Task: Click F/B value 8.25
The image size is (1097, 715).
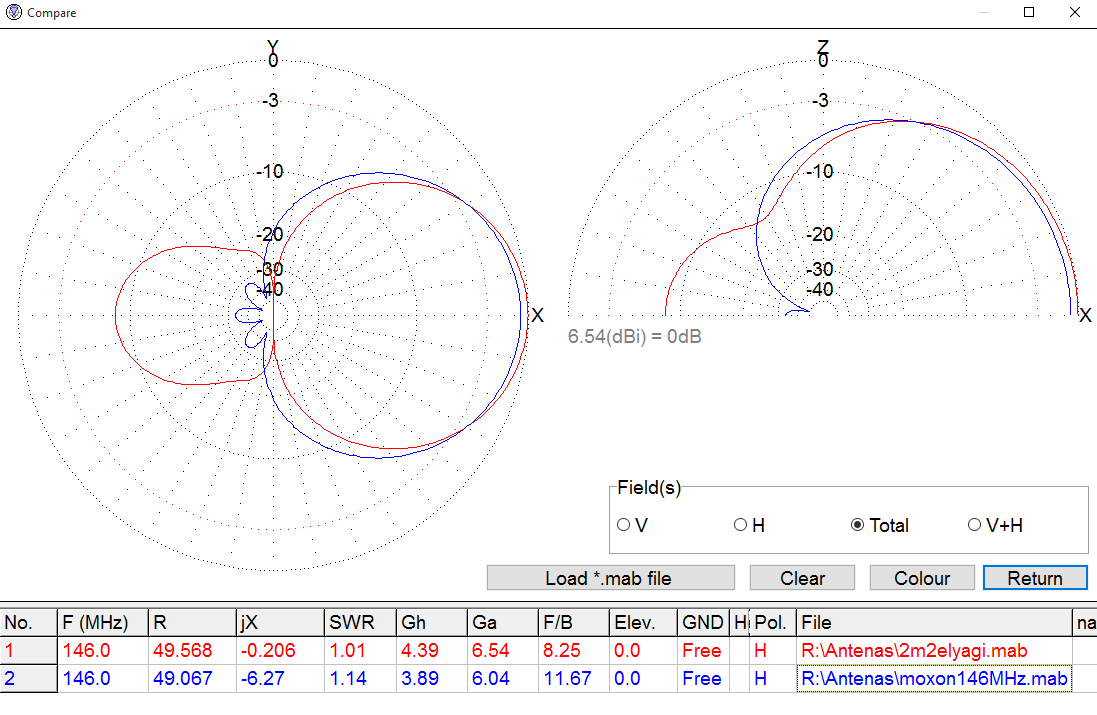Action: [574, 651]
